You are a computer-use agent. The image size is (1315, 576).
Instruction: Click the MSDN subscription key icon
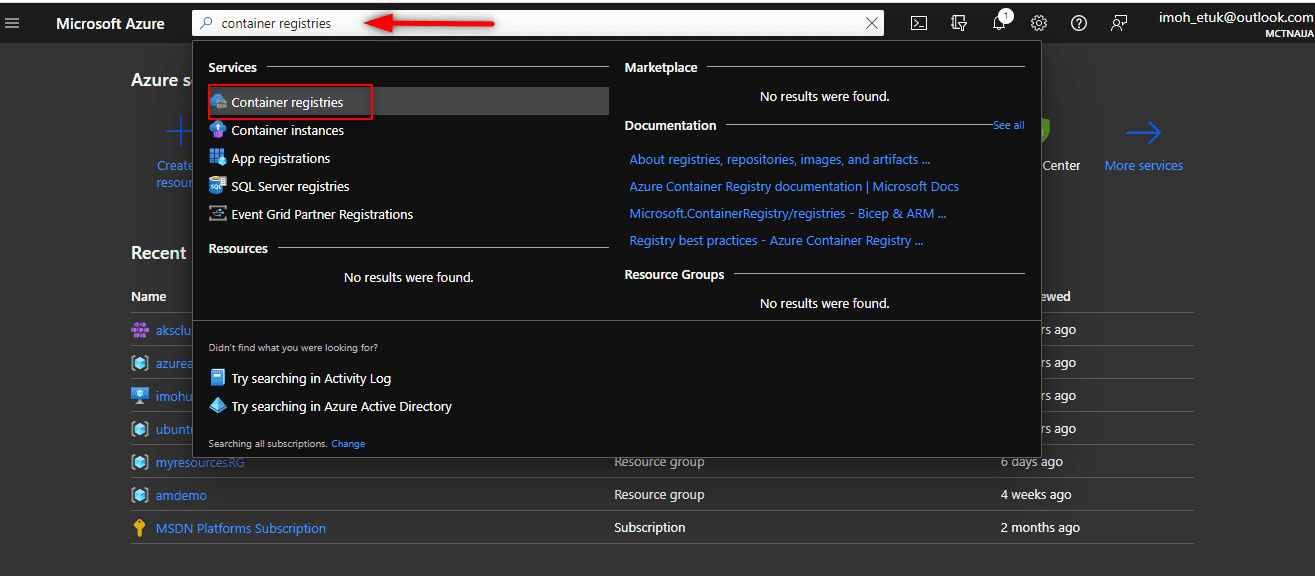pyautogui.click(x=140, y=528)
